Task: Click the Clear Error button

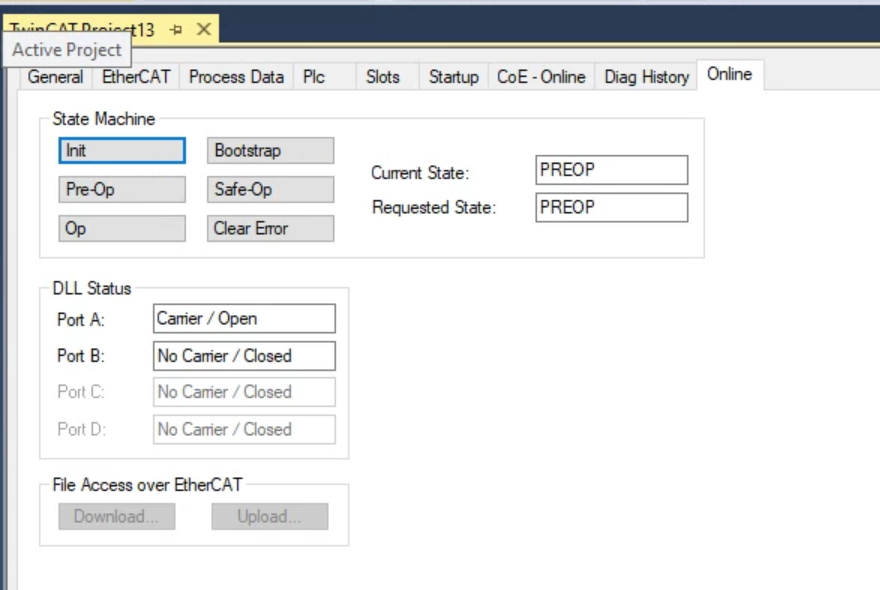Action: point(271,228)
